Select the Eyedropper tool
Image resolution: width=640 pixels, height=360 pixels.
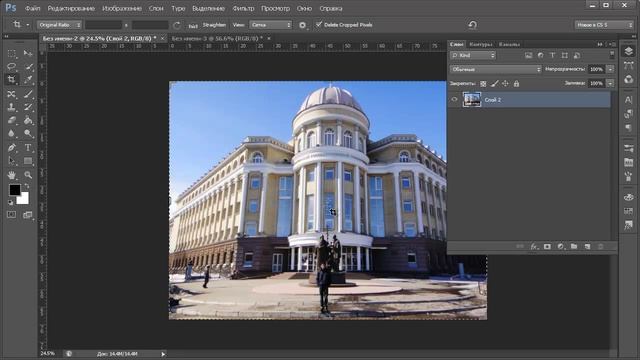(x=28, y=80)
